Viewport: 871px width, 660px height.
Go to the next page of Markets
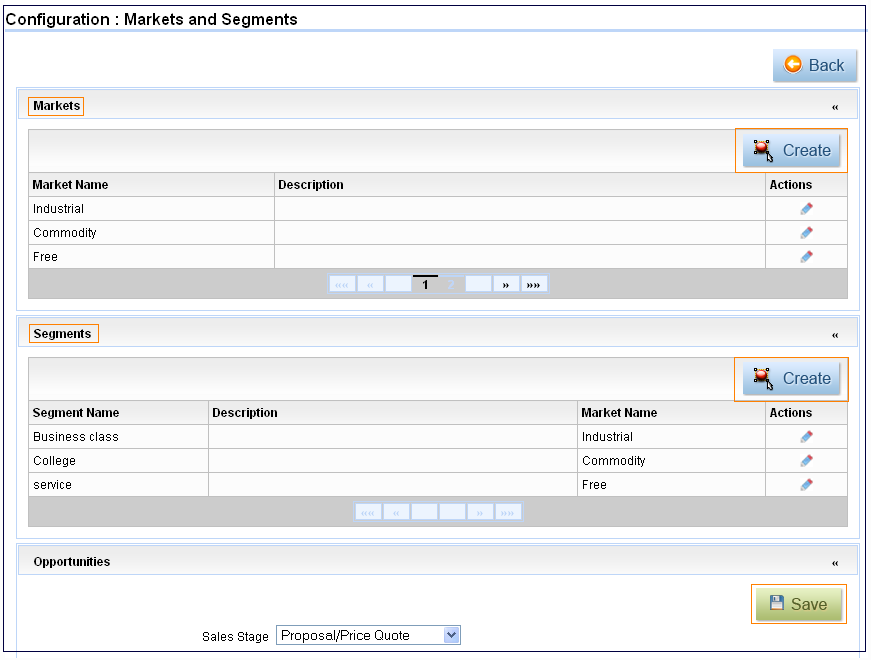point(506,284)
